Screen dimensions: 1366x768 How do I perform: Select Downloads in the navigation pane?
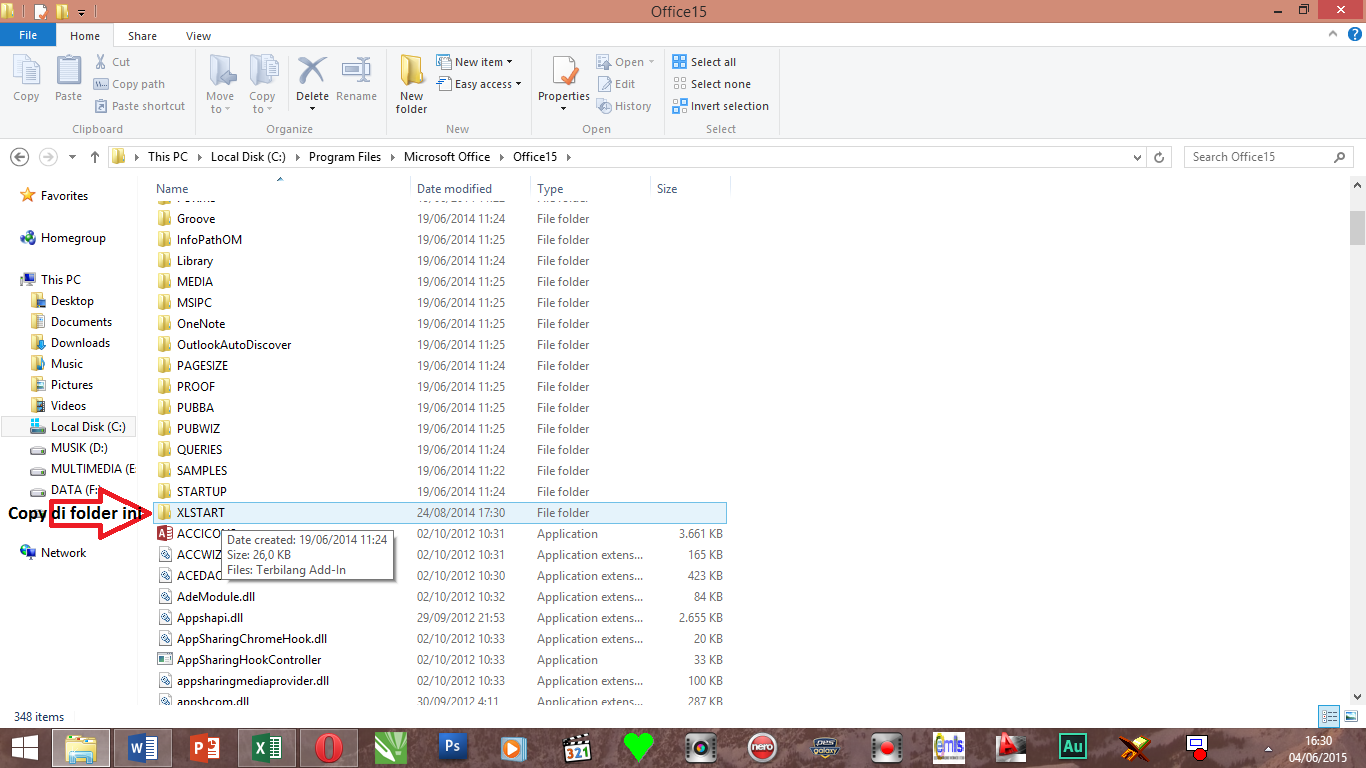click(x=80, y=343)
